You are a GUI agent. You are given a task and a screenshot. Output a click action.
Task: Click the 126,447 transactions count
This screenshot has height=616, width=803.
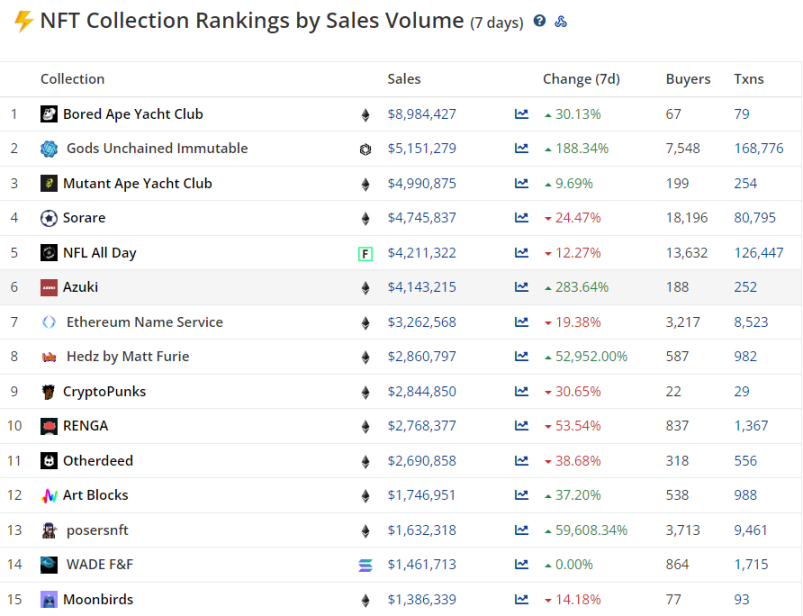point(758,252)
